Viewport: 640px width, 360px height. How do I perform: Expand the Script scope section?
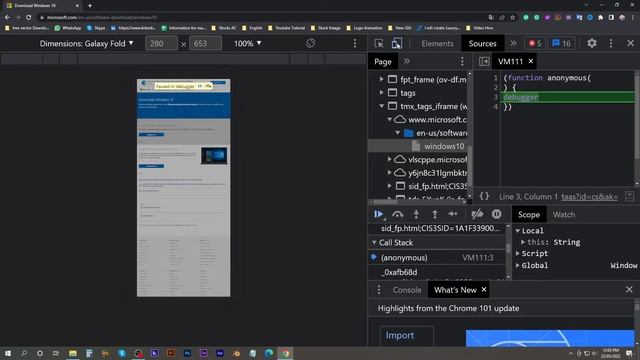(x=518, y=253)
